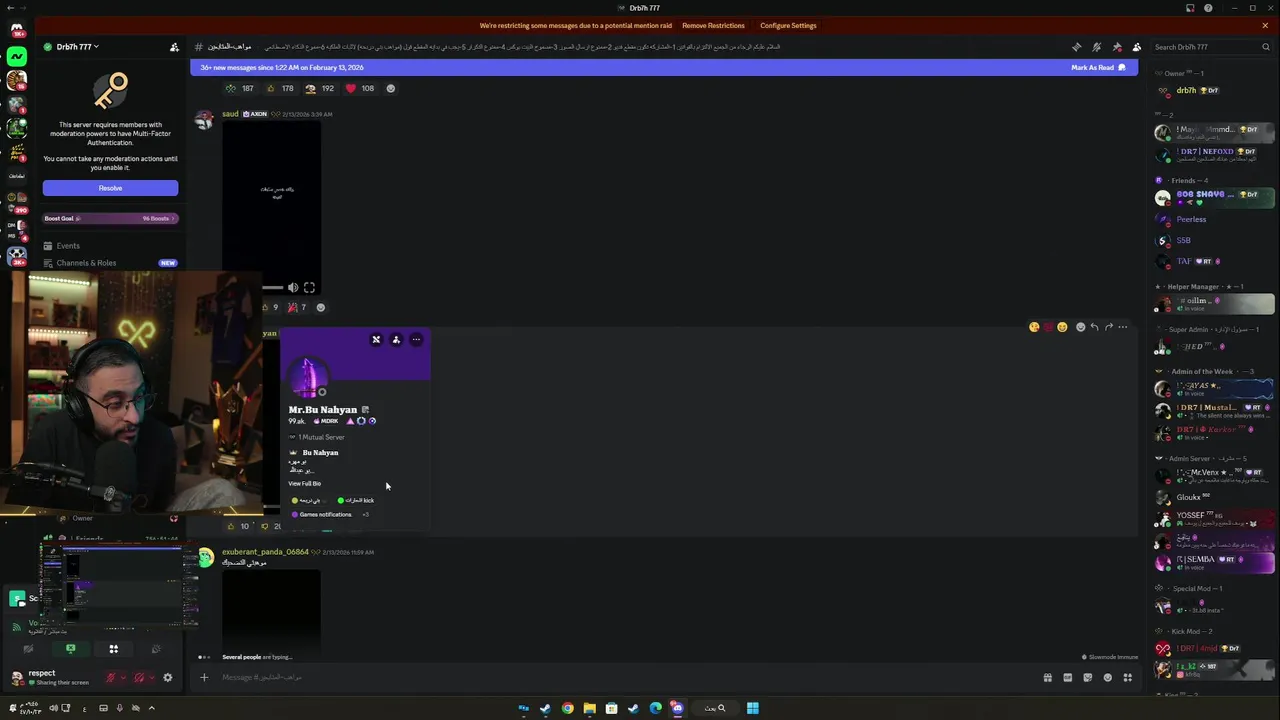The height and width of the screenshot is (720, 1280).
Task: Toggle microphone mute in user panel
Action: [x=111, y=677]
